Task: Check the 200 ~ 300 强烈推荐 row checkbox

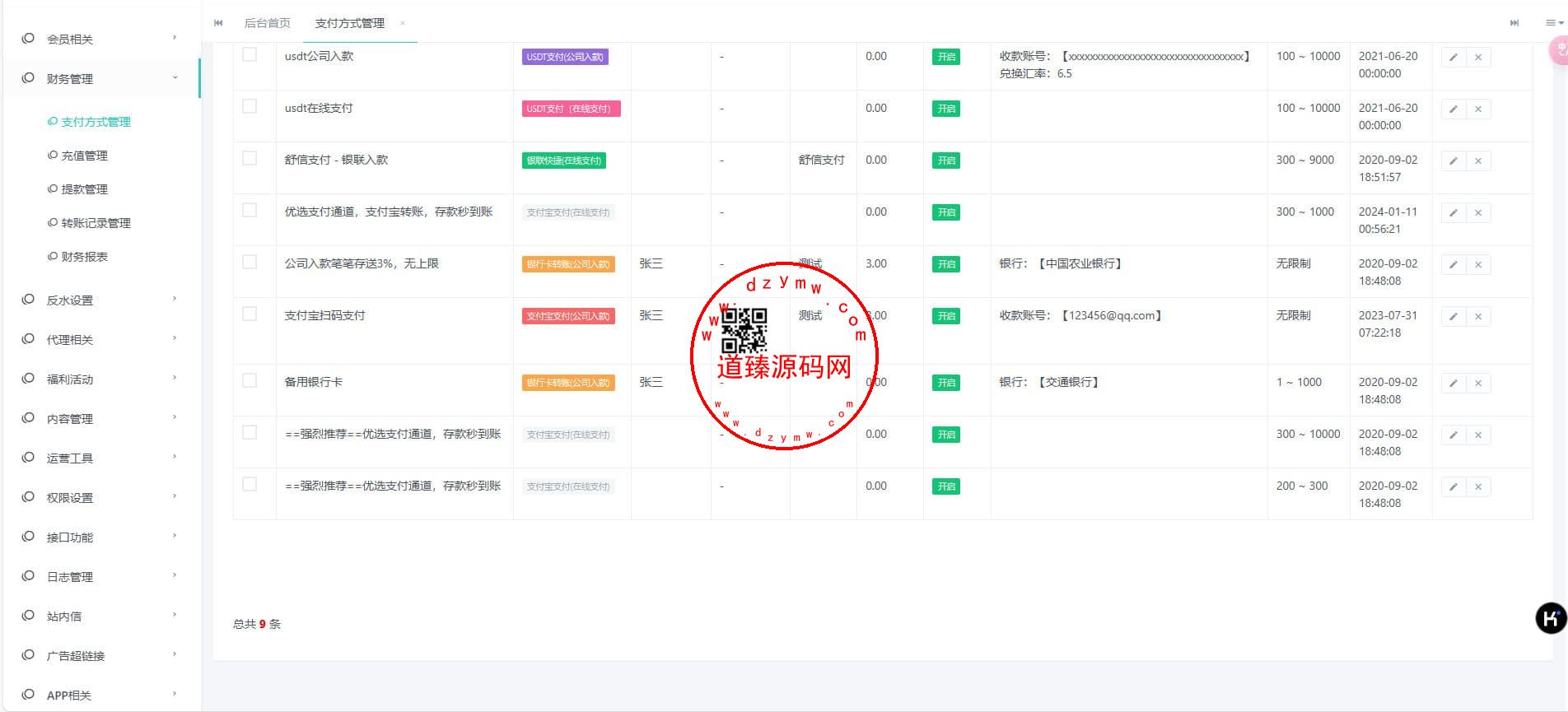Action: click(x=250, y=484)
